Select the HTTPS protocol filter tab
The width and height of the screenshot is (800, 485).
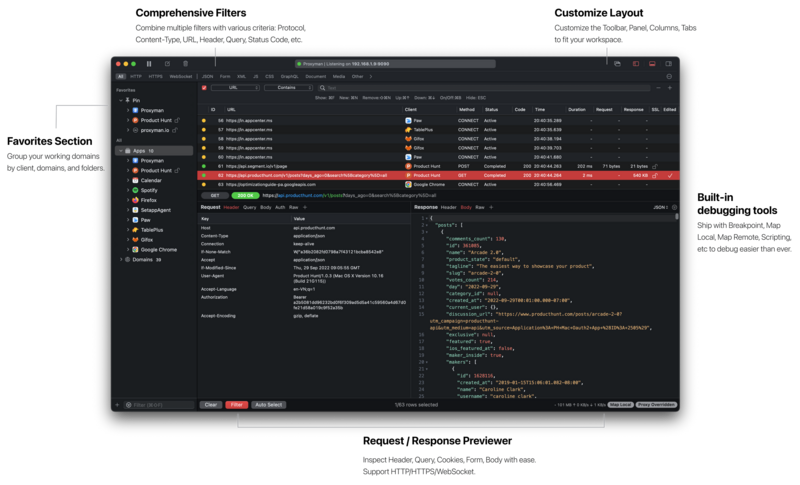click(156, 76)
